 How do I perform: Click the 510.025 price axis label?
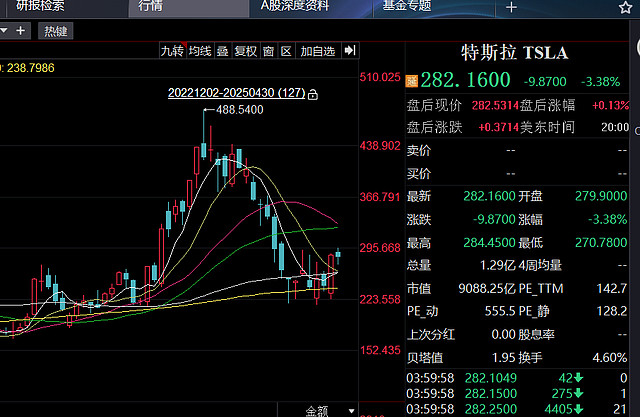[380, 77]
